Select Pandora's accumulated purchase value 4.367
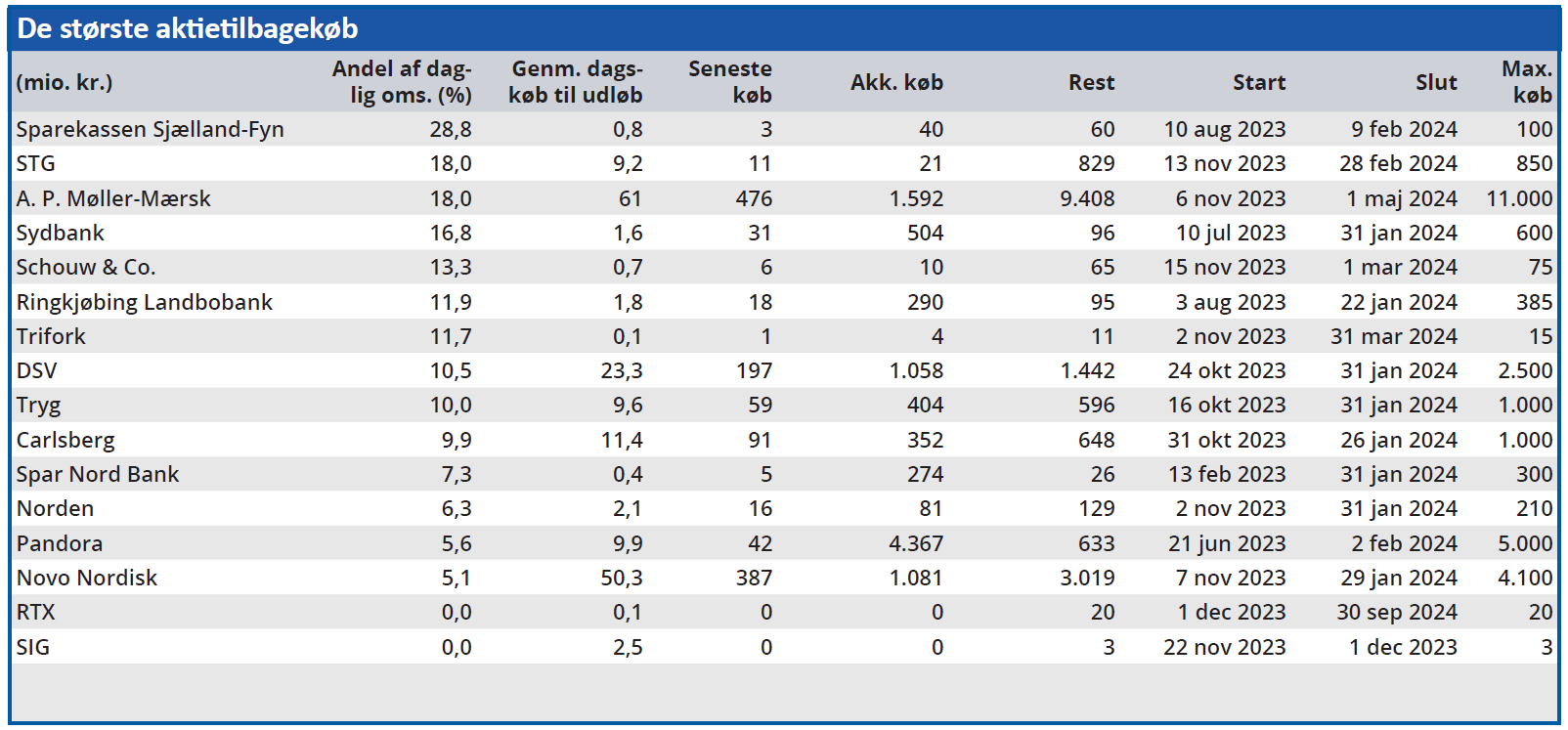Viewport: 1568px width, 730px height. click(x=916, y=543)
